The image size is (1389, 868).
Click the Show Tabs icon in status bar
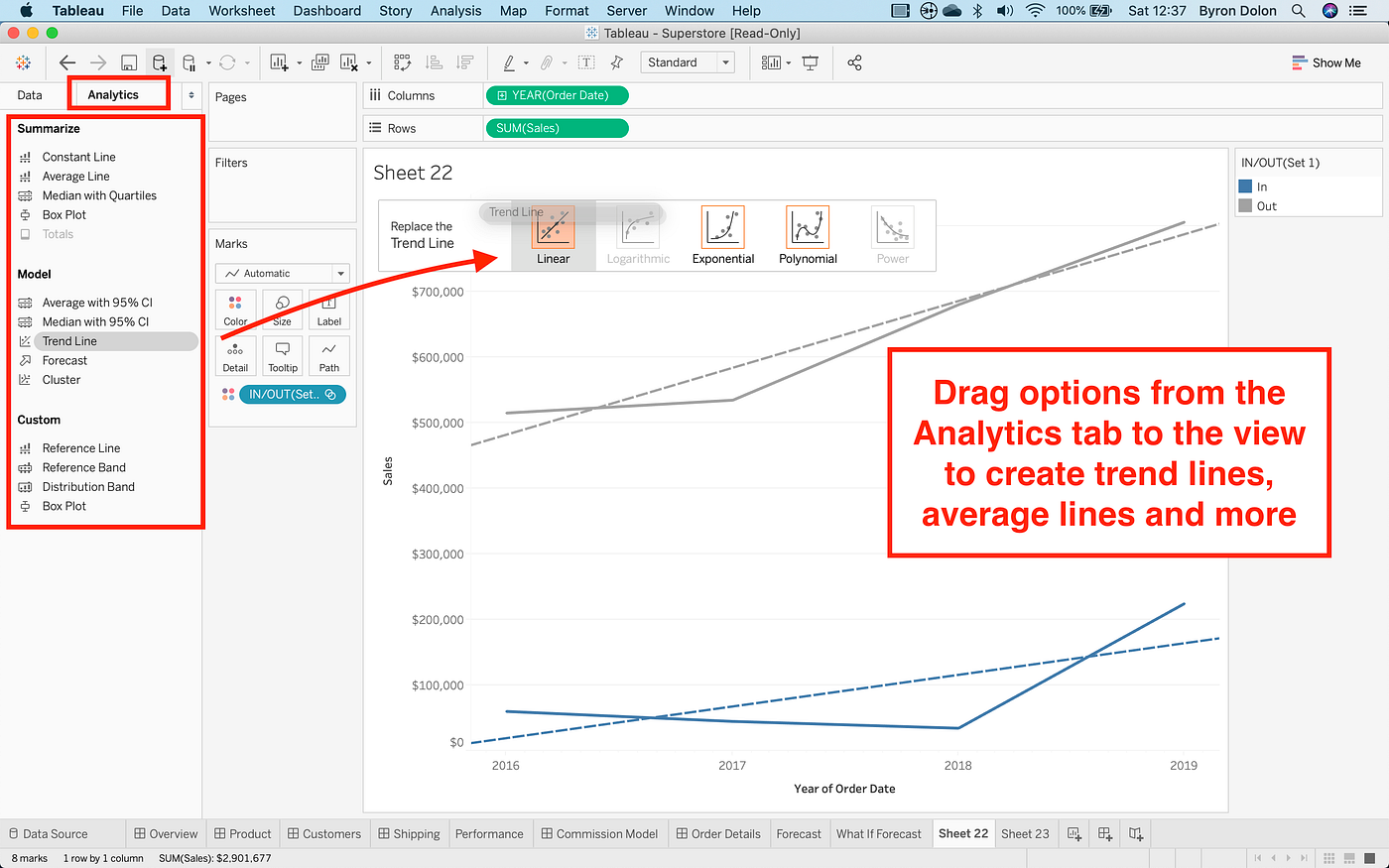[1370, 858]
